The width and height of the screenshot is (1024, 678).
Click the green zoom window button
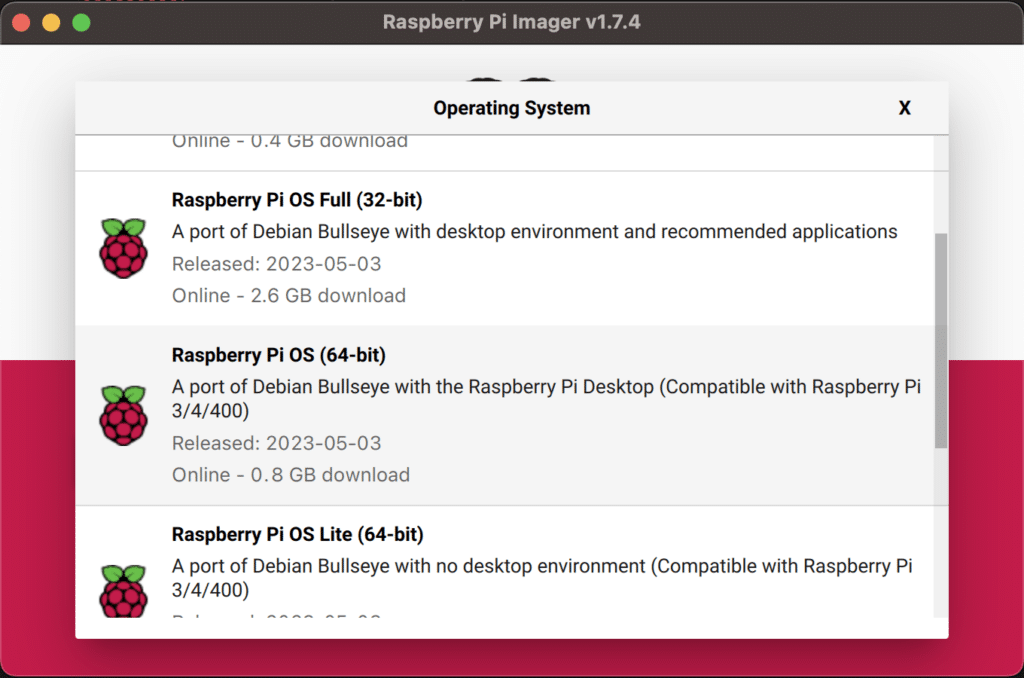pos(81,23)
